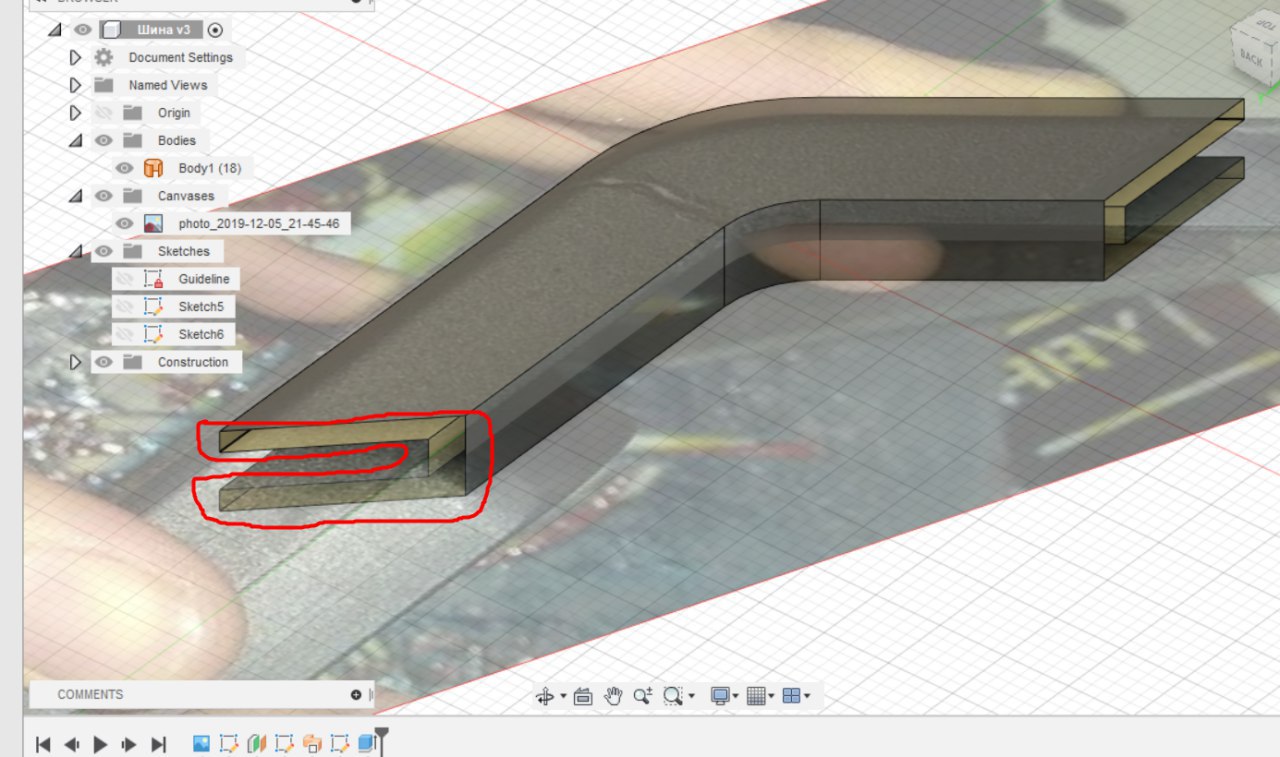
Task: Select the Orbit tool in navigation bar
Action: coord(545,696)
